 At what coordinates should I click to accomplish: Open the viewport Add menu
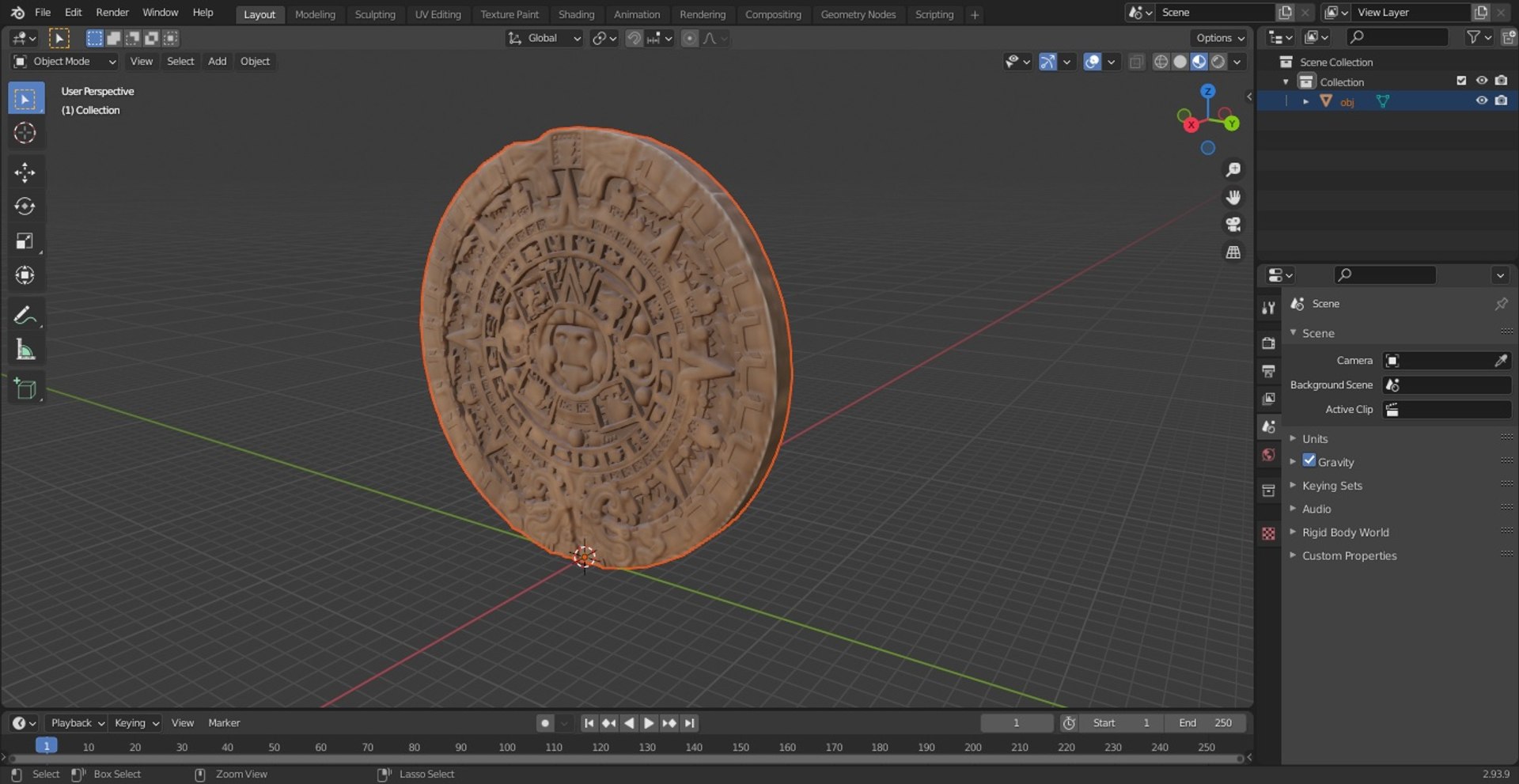(217, 62)
